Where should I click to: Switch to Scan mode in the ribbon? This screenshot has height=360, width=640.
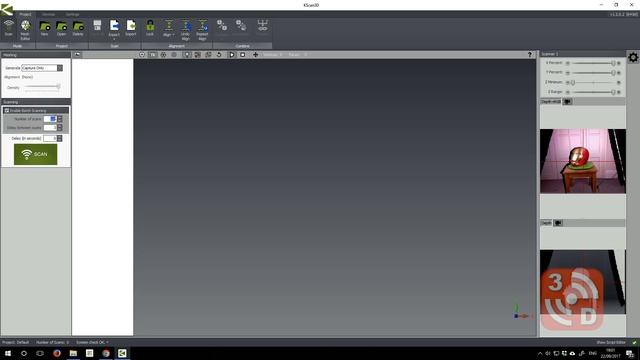point(9,29)
